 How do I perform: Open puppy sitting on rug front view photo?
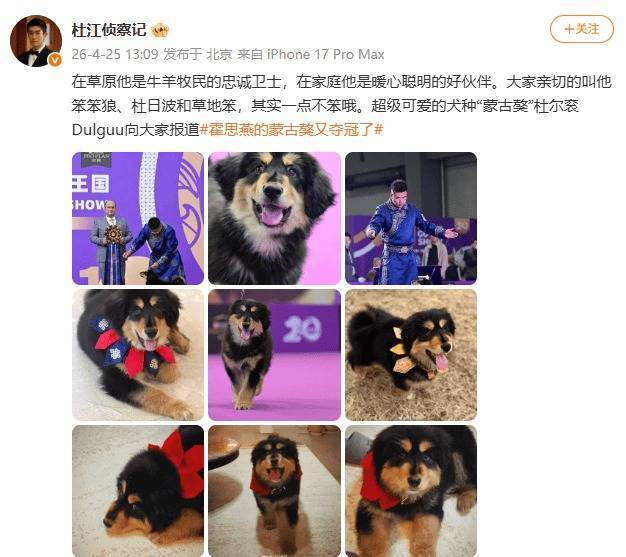[x=274, y=491]
